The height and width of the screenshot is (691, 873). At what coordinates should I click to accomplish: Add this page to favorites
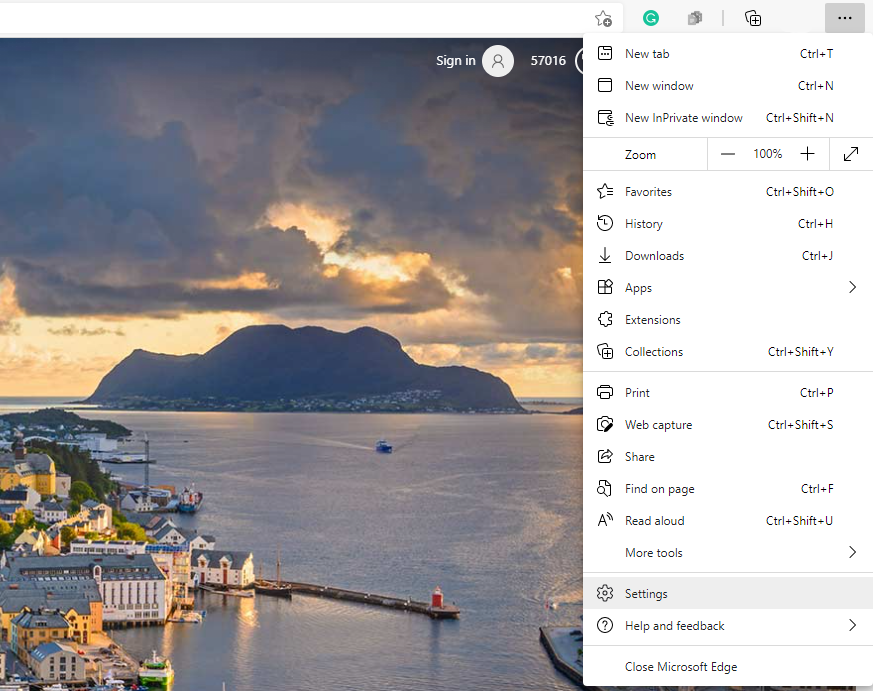[x=603, y=18]
